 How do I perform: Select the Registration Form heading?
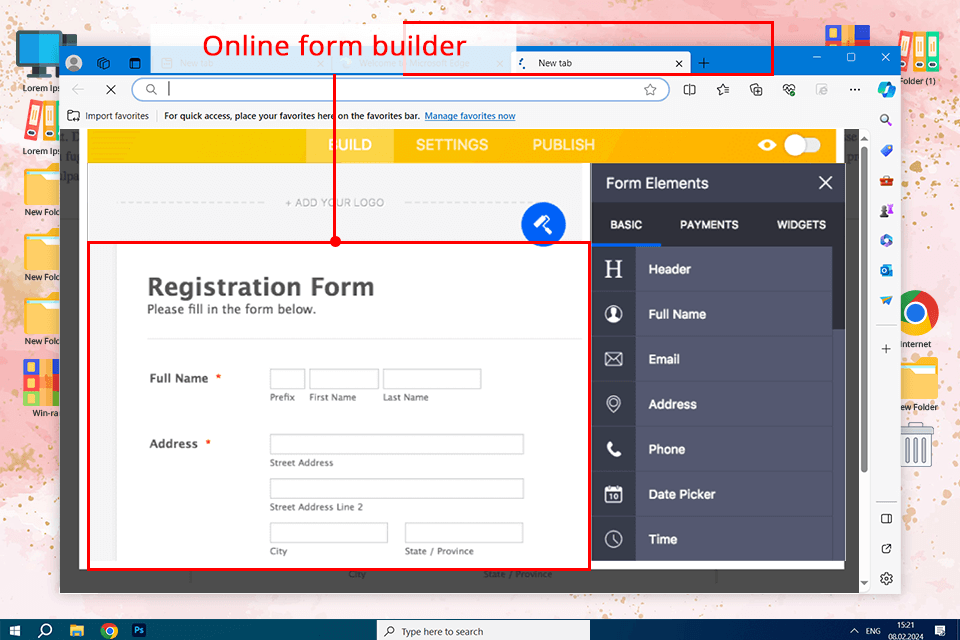tap(260, 287)
